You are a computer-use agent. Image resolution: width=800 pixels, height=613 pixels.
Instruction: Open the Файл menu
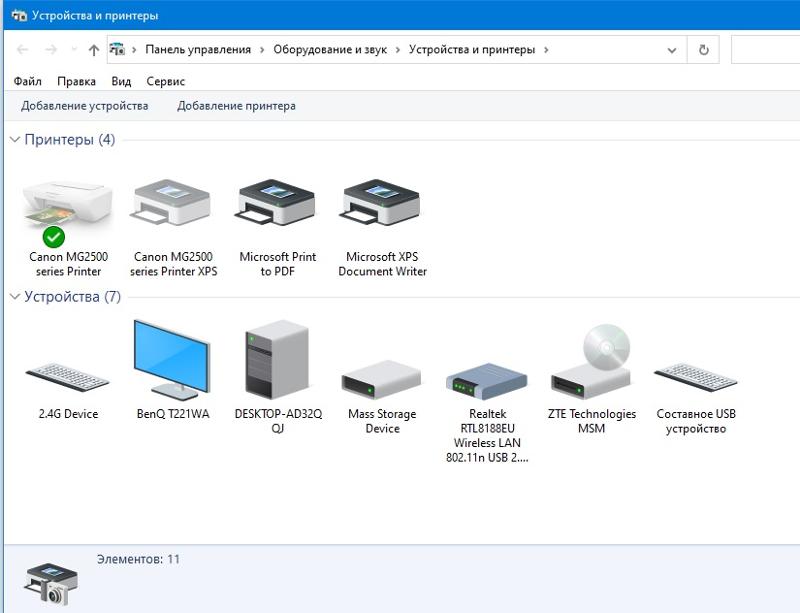28,81
